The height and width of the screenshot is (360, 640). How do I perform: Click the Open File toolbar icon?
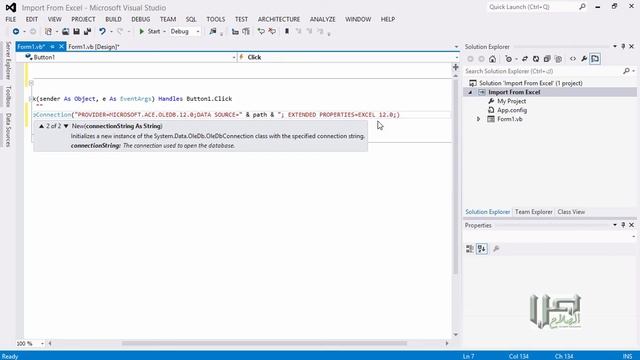pyautogui.click(x=65, y=31)
